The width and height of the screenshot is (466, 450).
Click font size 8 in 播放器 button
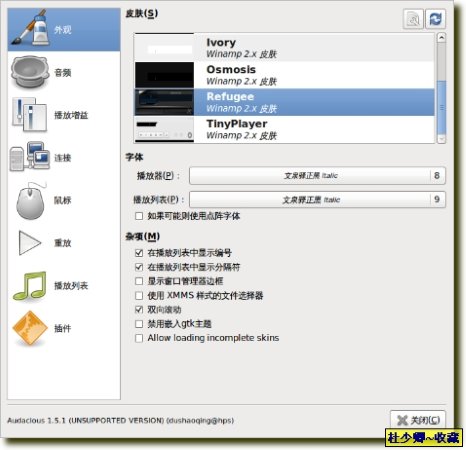[437, 176]
